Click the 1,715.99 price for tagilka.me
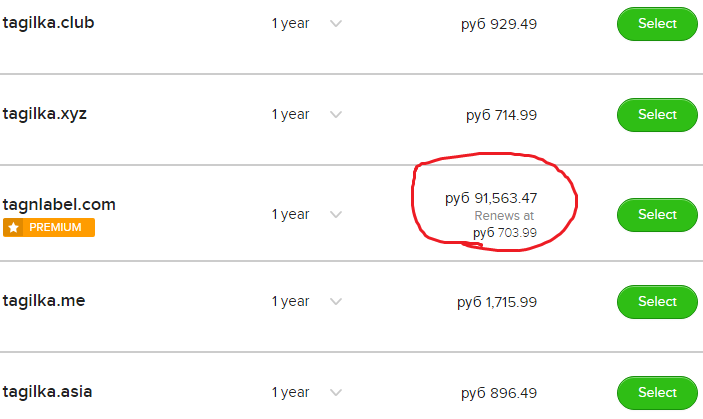Screen dimensions: 703x419 [497, 302]
